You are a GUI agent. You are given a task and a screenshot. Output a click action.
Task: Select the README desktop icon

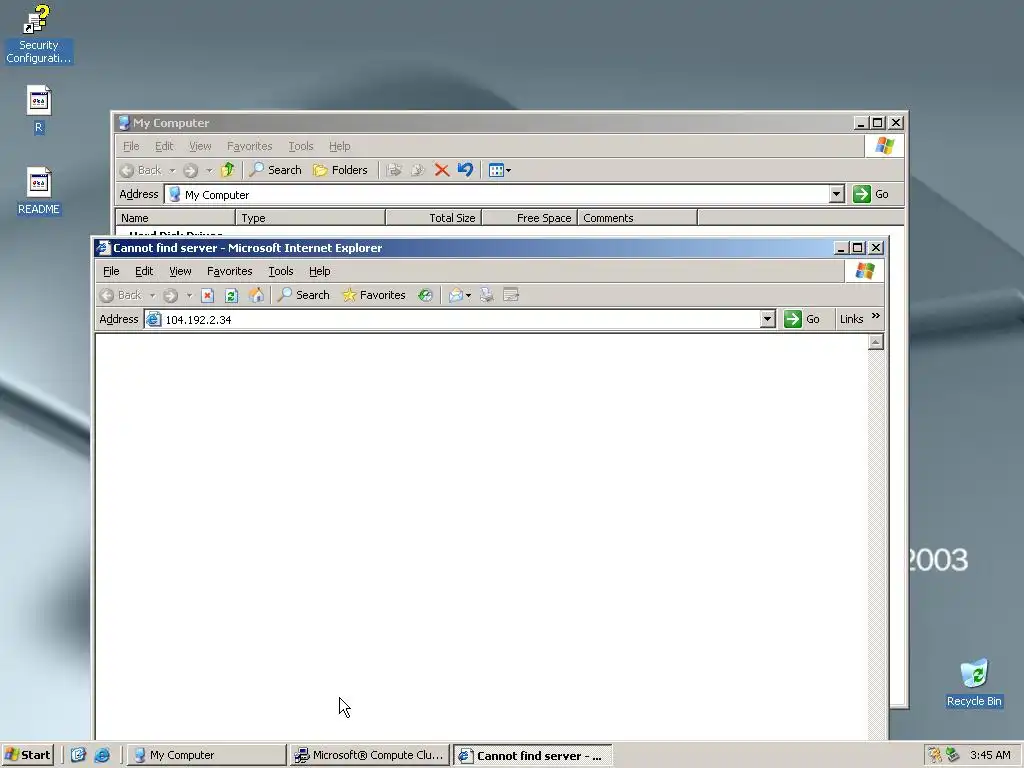coord(39,191)
